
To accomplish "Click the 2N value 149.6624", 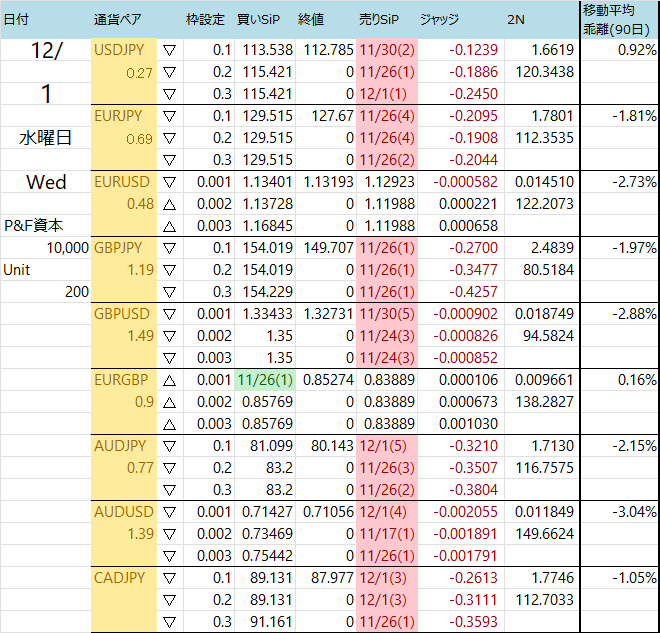I will pos(545,534).
